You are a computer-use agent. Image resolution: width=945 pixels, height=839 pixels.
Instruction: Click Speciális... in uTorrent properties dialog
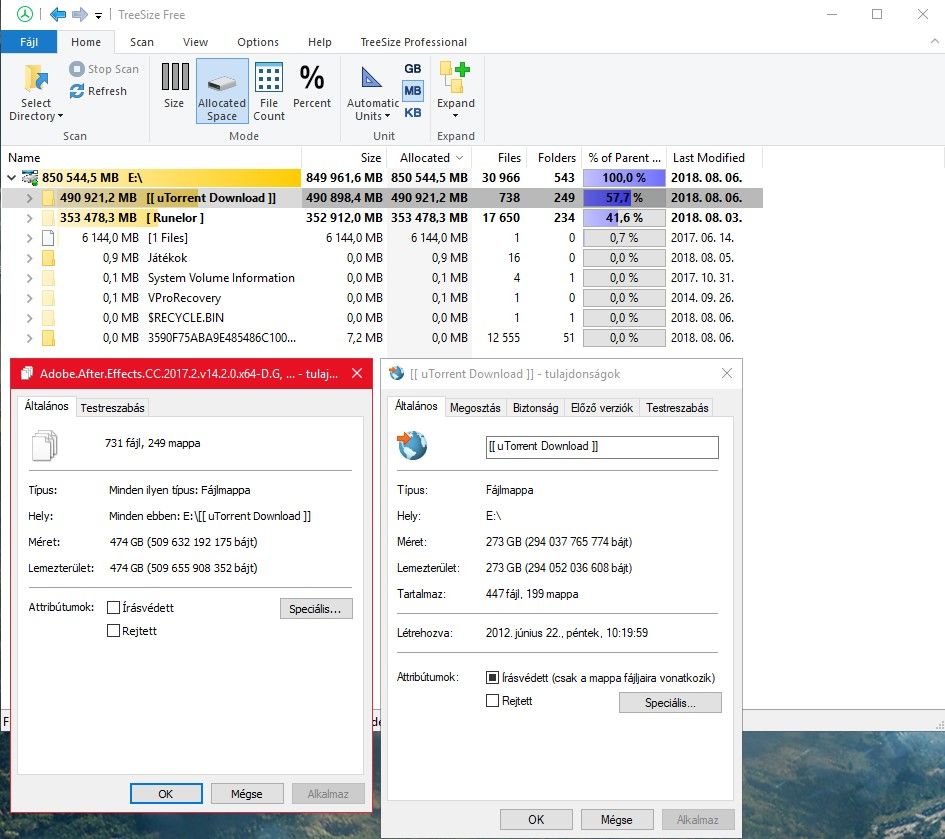[x=670, y=703]
